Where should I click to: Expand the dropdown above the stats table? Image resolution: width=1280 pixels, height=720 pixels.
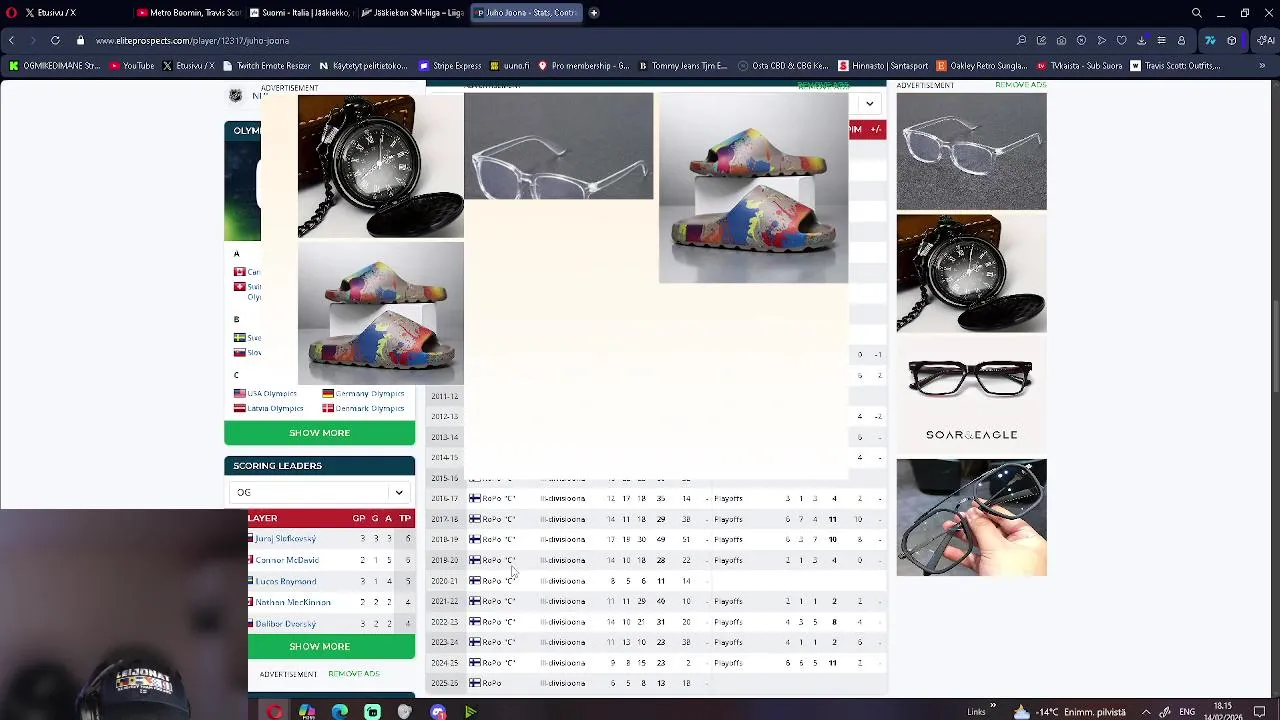click(x=869, y=104)
